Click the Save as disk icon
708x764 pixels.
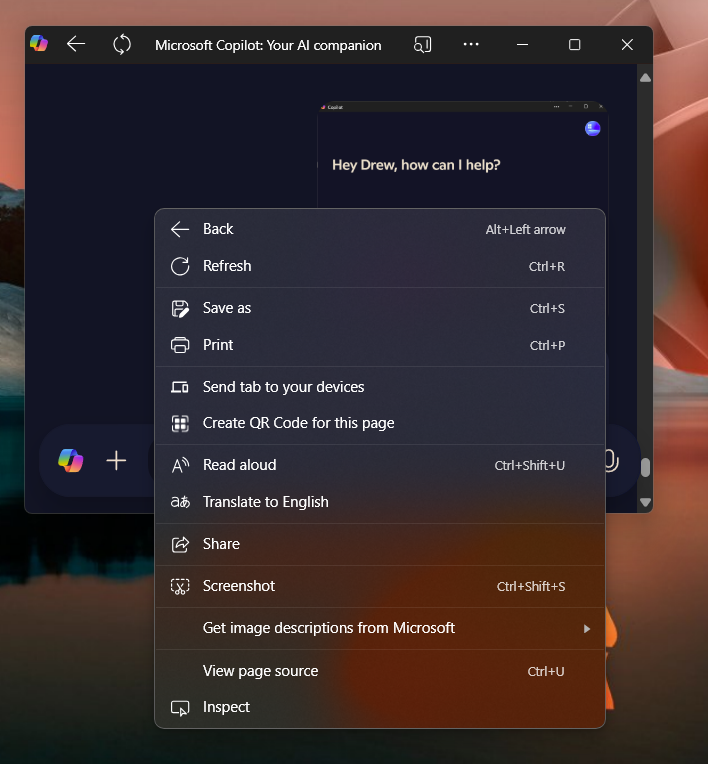pos(180,308)
